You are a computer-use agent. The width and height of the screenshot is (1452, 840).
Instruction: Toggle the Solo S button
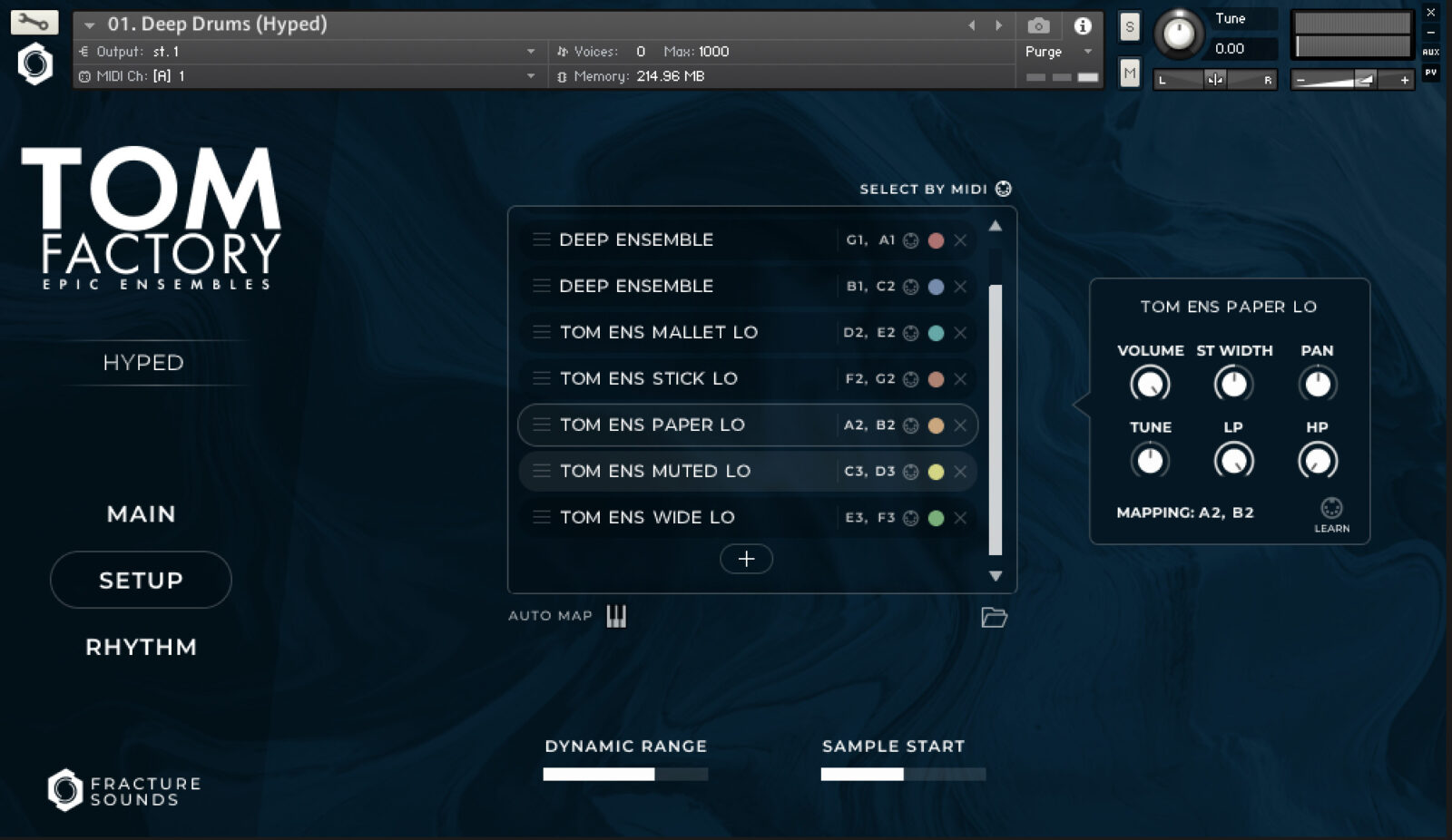pyautogui.click(x=1129, y=26)
